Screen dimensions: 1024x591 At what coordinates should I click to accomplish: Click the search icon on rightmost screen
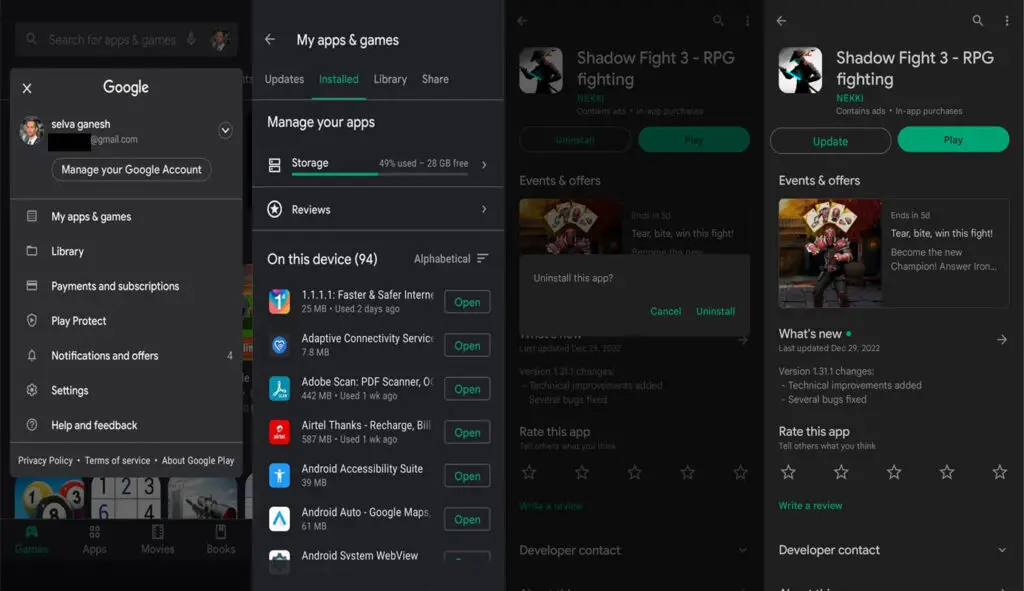click(978, 21)
